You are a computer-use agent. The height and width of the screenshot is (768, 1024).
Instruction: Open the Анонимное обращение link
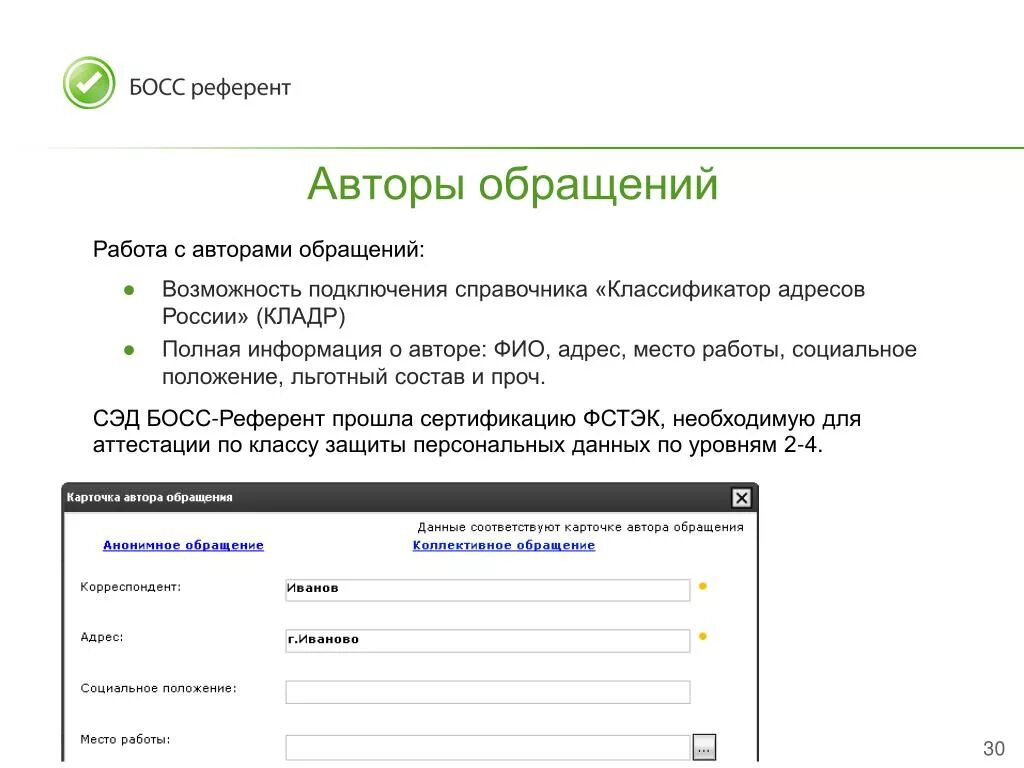point(184,545)
